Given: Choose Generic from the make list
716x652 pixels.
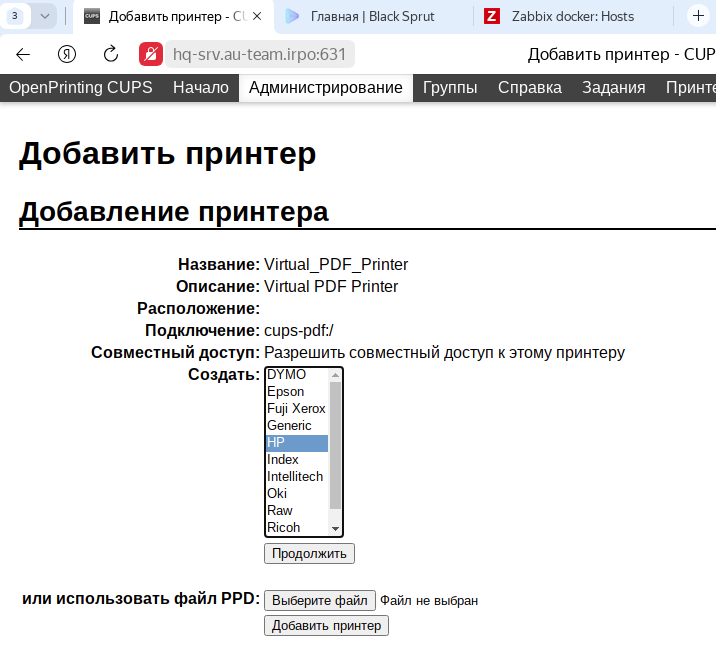Looking at the screenshot, I should (x=289, y=426).
